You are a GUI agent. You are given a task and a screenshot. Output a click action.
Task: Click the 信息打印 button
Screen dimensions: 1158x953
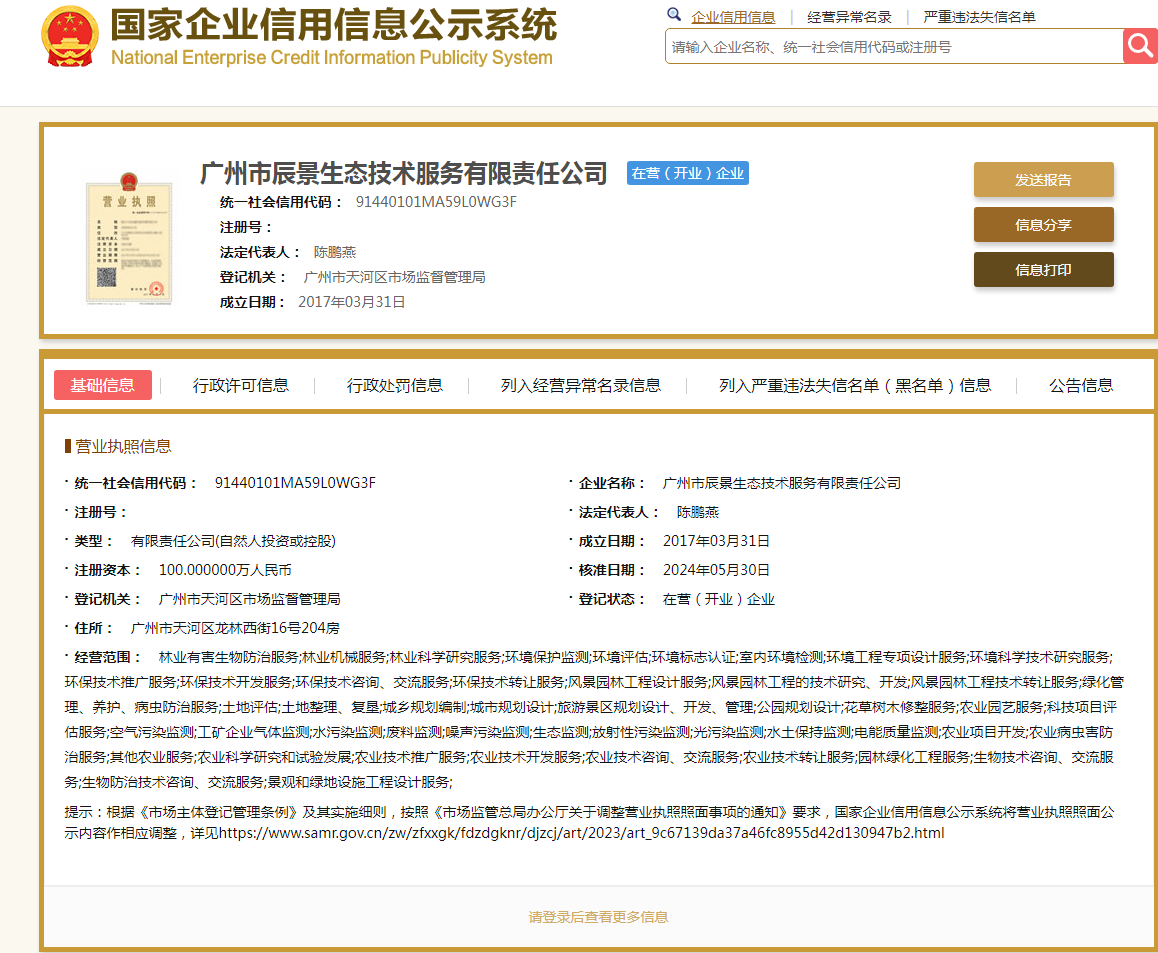[1043, 269]
